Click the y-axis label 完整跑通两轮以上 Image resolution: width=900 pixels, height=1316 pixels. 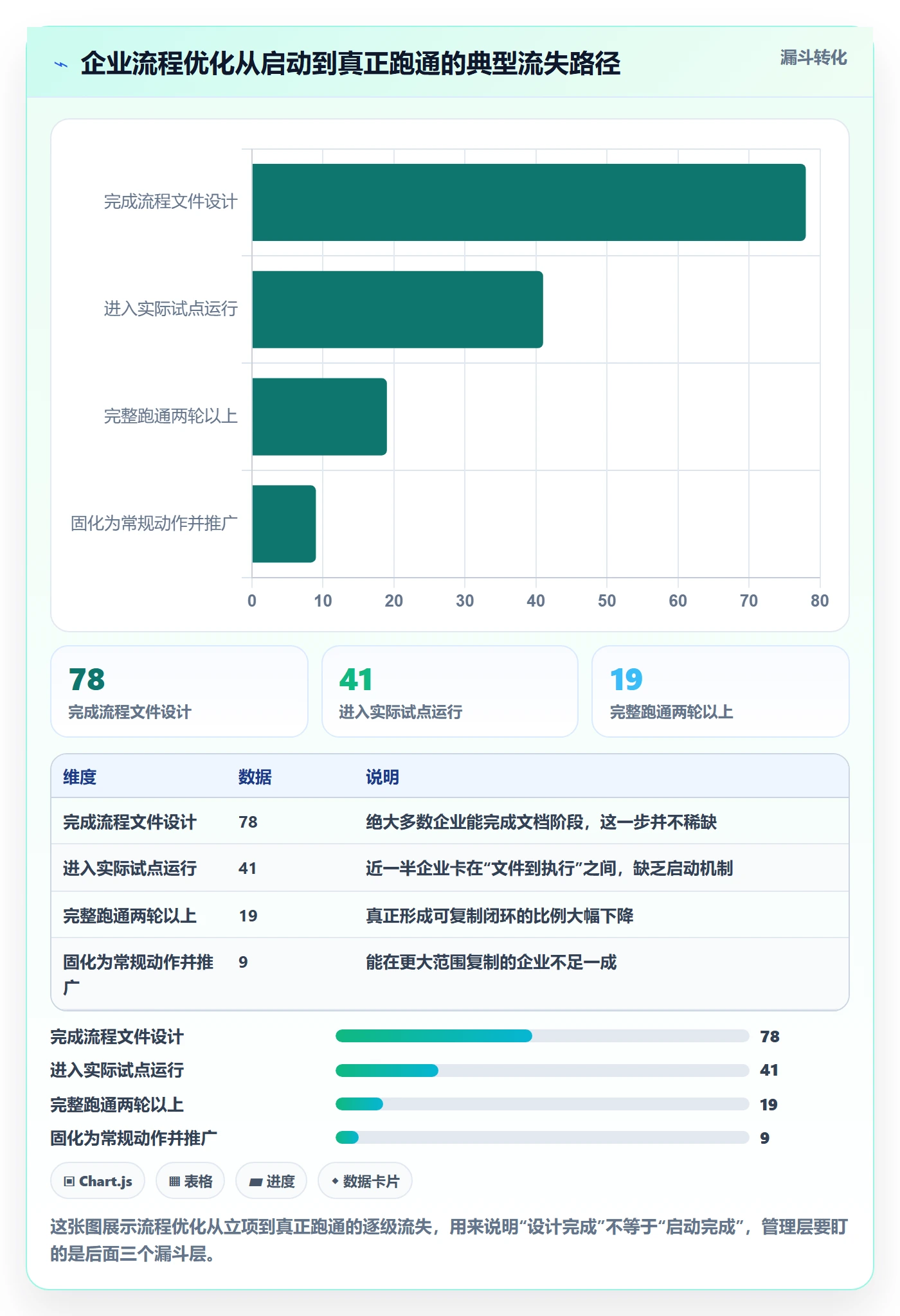[171, 416]
